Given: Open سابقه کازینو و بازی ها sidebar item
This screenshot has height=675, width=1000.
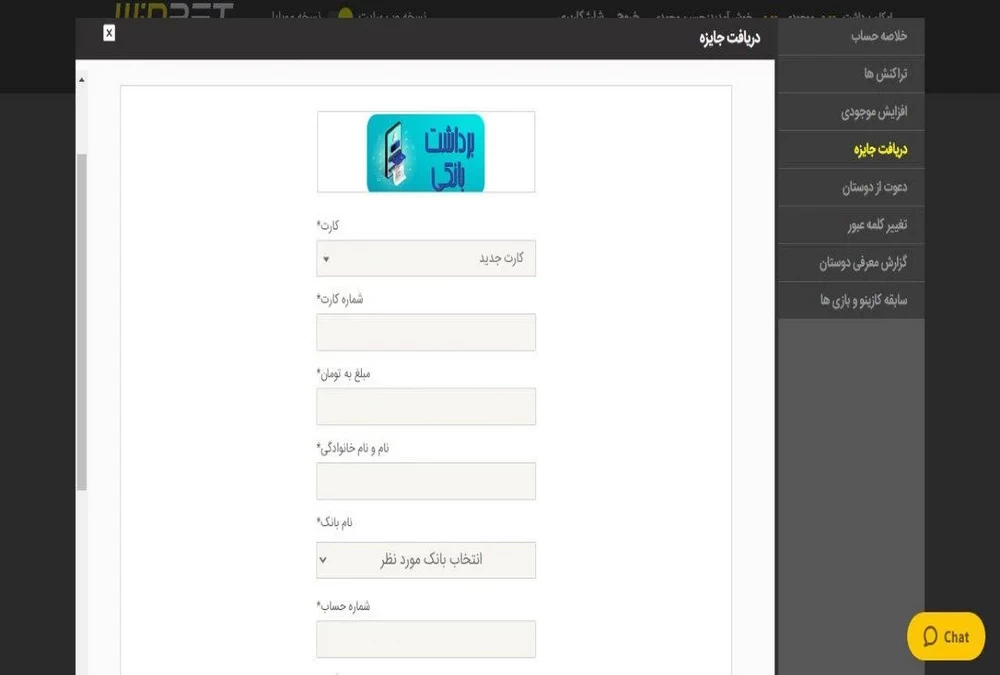Looking at the screenshot, I should [x=851, y=300].
